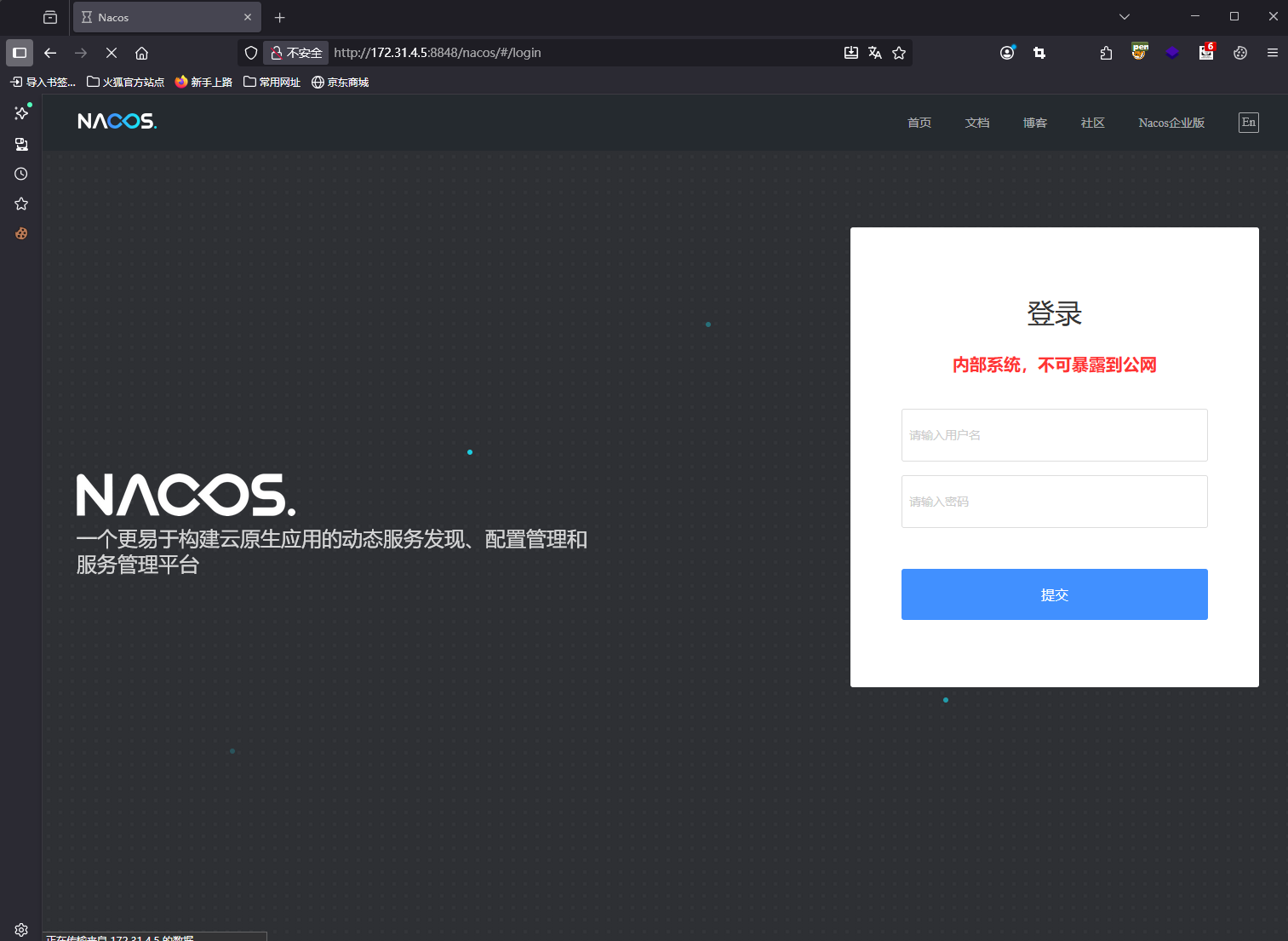Viewport: 1288px width, 941px height.
Task: Open the 常用网址 bookmarks folder
Action: [272, 83]
